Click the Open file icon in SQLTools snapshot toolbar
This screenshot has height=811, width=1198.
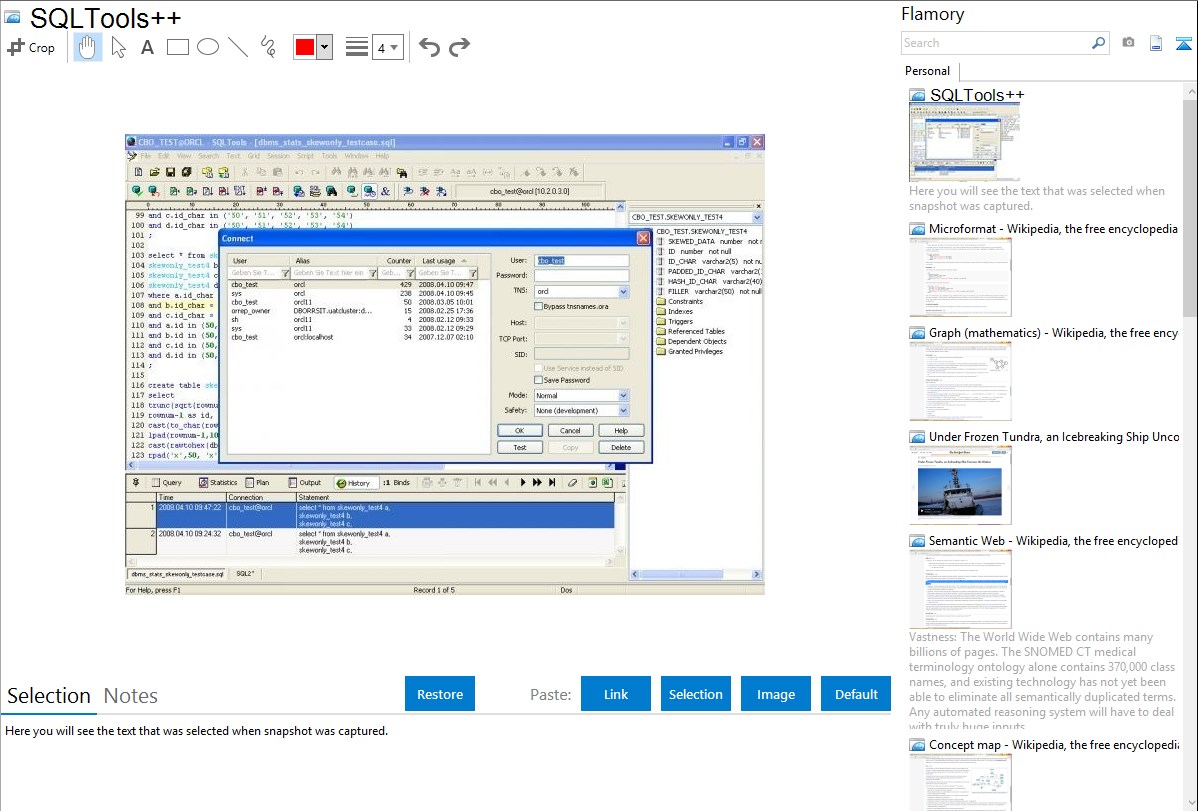[154, 172]
